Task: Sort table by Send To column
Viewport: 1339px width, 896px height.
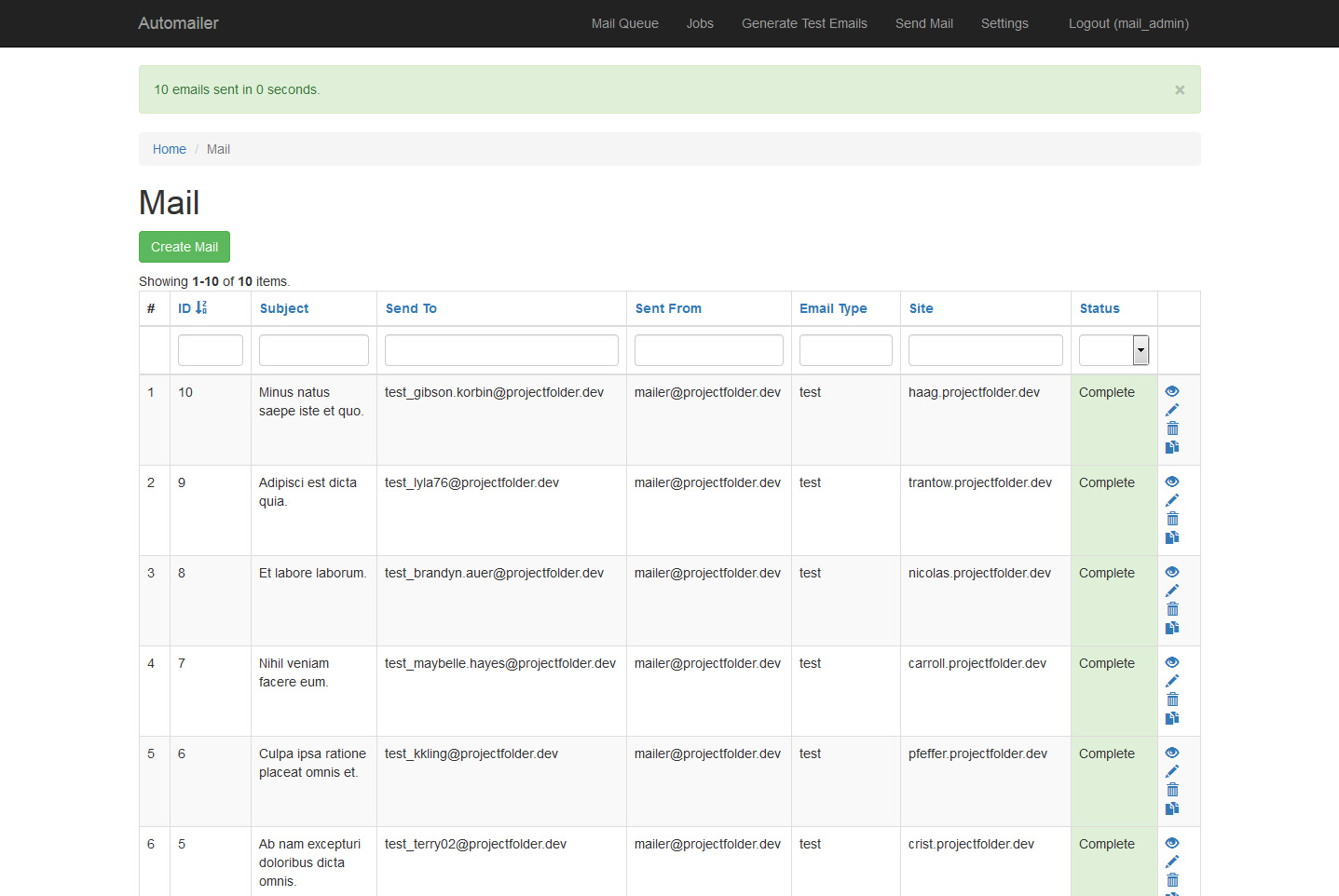Action: click(411, 308)
